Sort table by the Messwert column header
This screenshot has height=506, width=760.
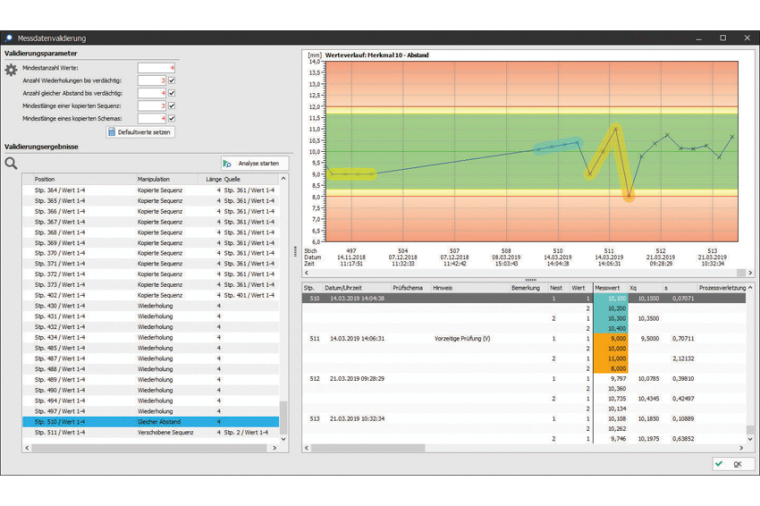[x=607, y=288]
